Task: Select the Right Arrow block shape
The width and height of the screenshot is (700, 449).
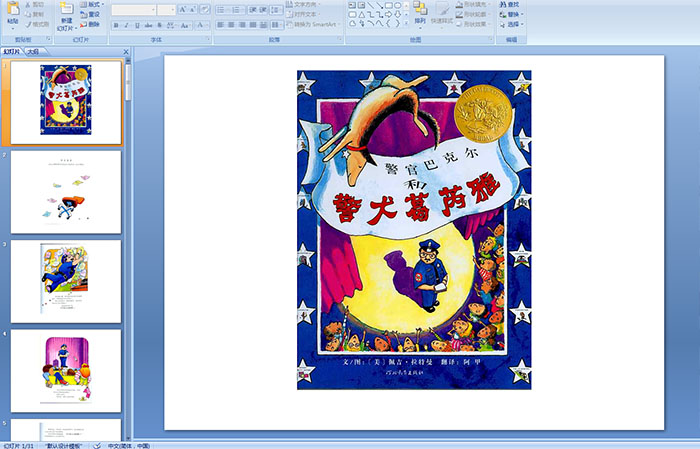Action: 388,14
